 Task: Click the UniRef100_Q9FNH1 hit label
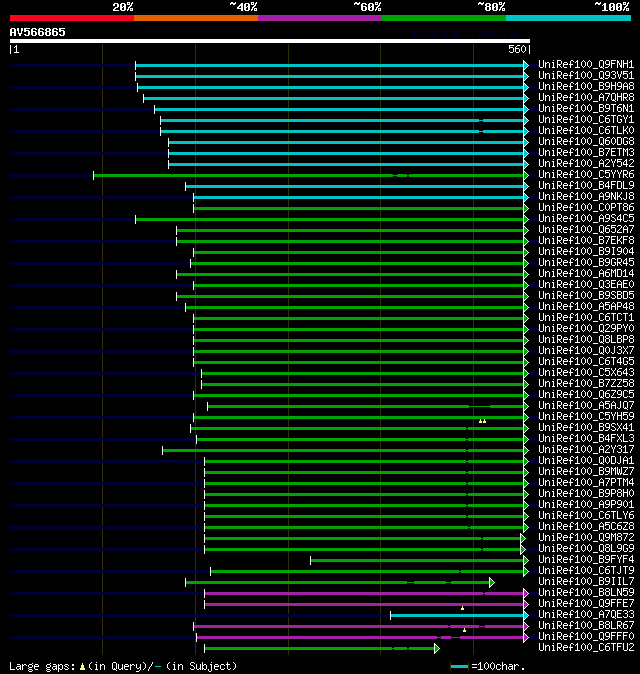tap(586, 64)
